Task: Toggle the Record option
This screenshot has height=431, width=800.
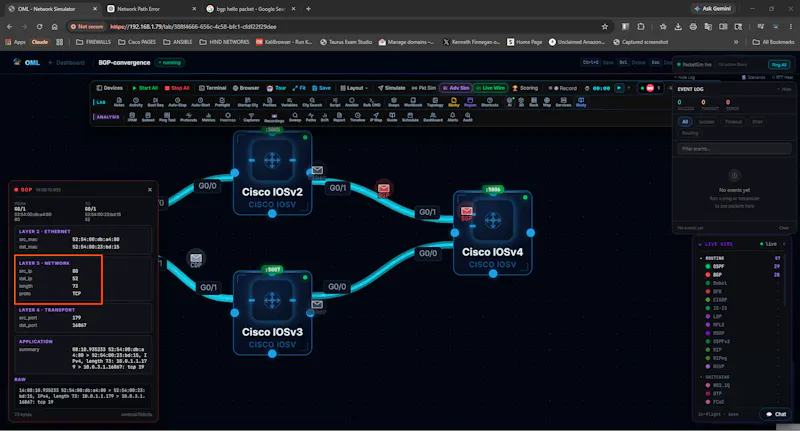Action: (x=563, y=88)
